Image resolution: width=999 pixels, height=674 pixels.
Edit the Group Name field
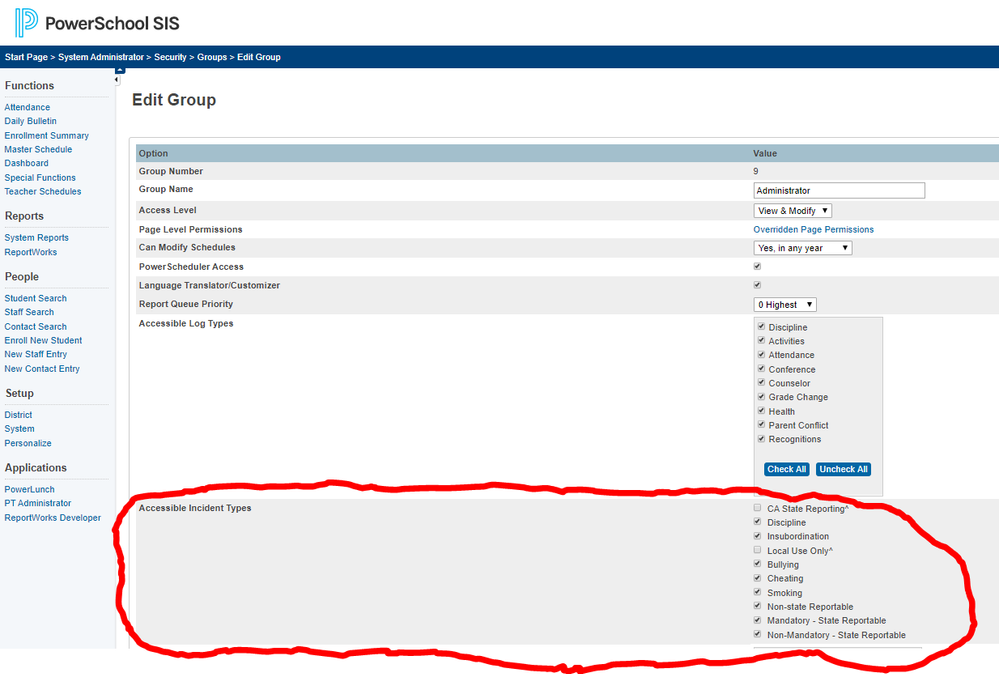click(839, 190)
